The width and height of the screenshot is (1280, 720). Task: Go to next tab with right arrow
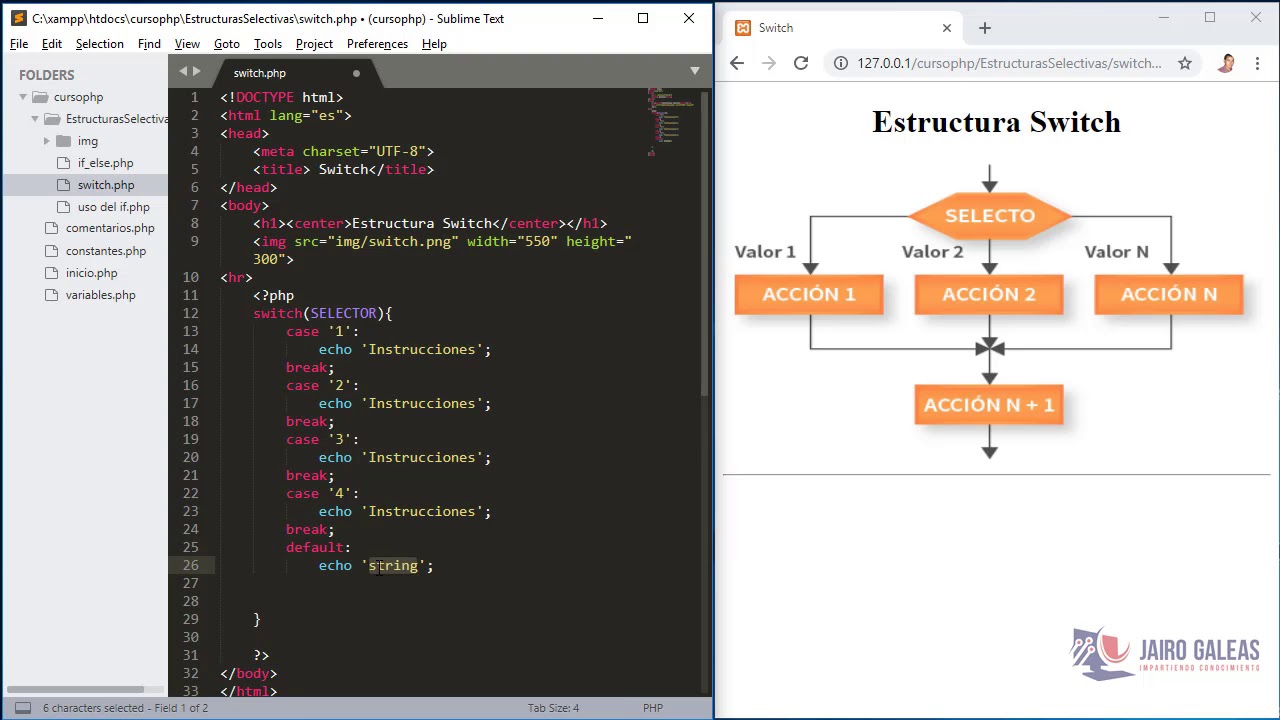(x=196, y=71)
